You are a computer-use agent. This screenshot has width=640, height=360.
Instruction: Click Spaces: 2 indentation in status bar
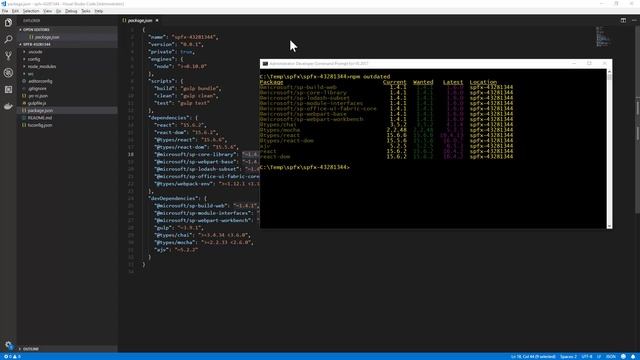point(568,357)
